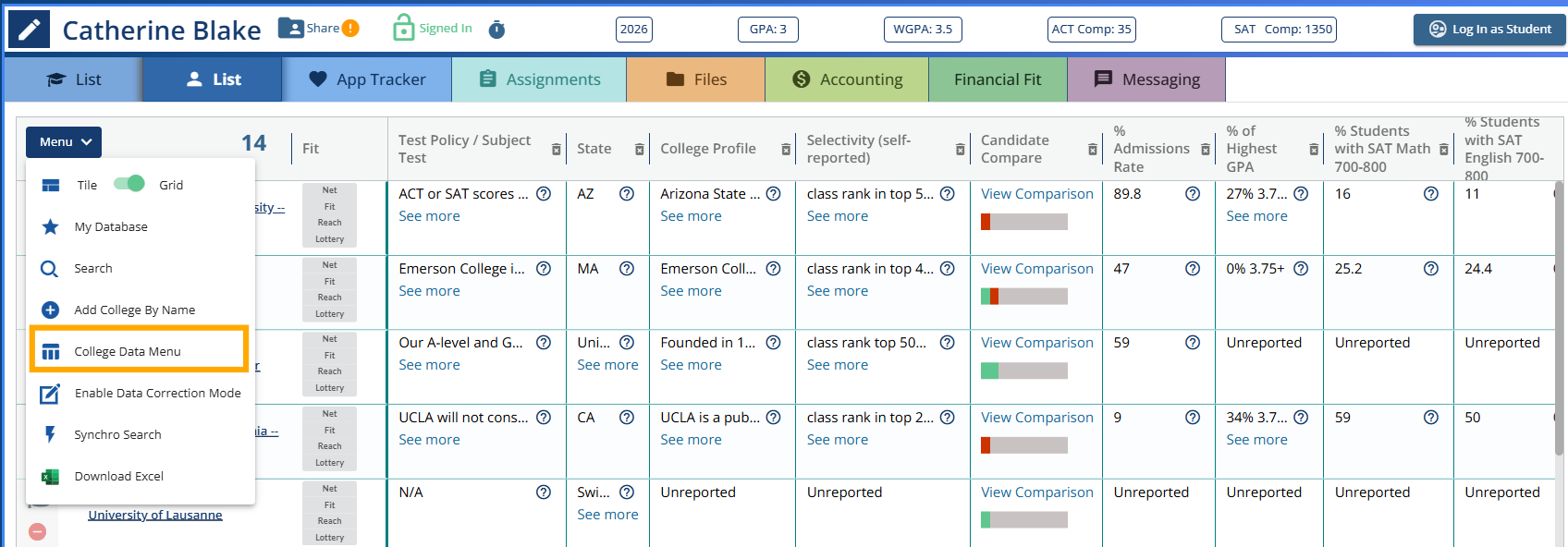The width and height of the screenshot is (1568, 547).
Task: Expand 'See more' under 'Uni...' state
Action: coord(607,365)
